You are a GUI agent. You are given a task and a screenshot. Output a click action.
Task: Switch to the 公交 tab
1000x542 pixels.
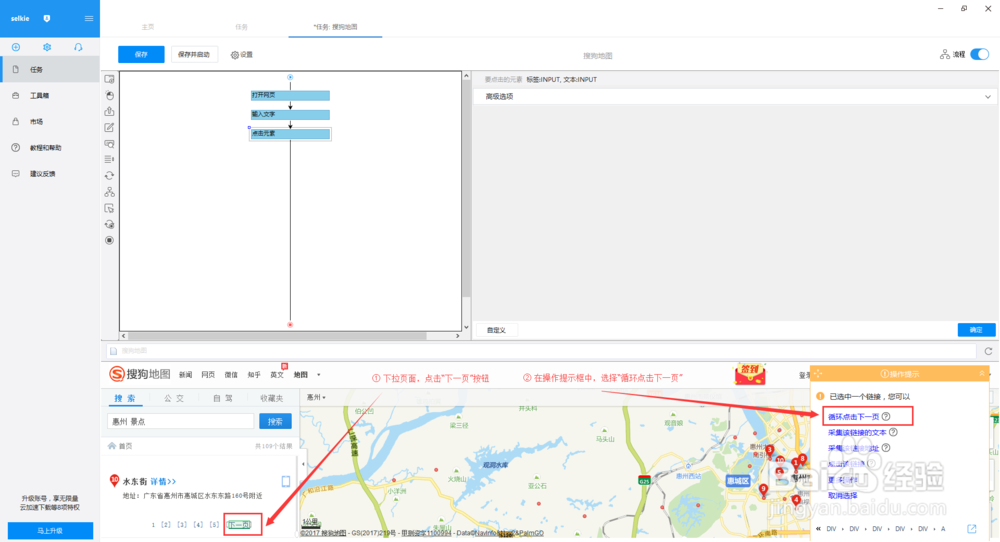pos(173,398)
